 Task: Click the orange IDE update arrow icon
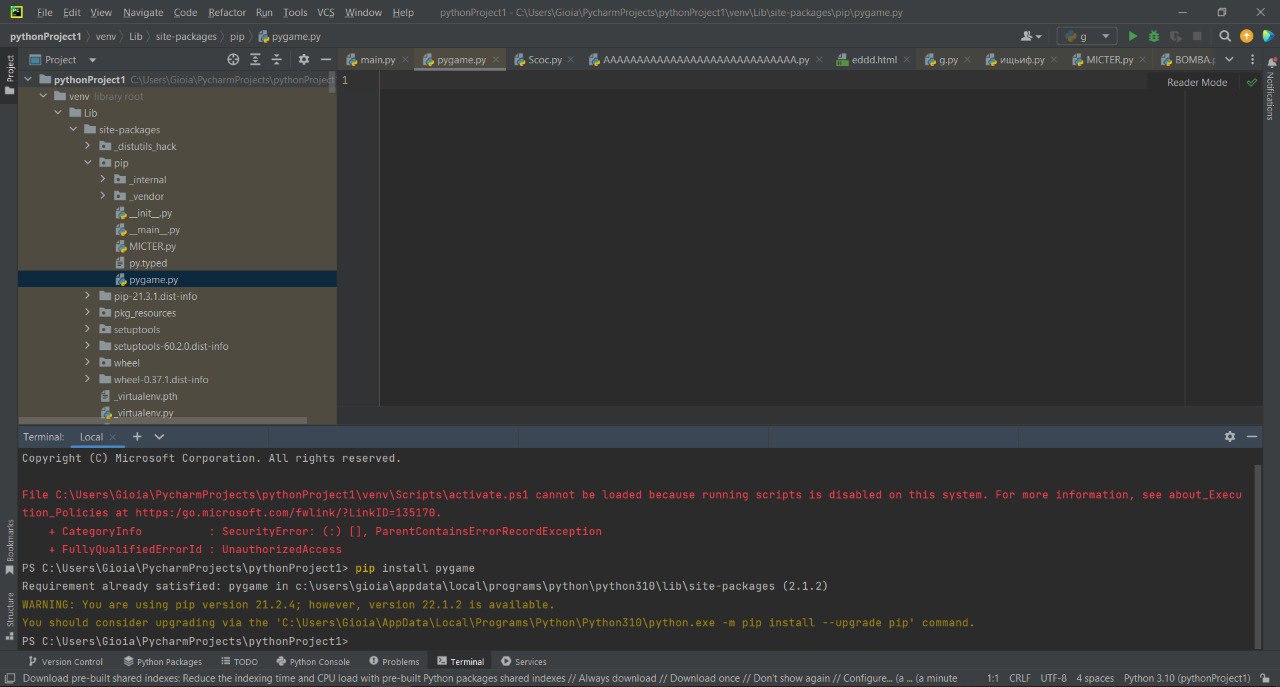[x=1246, y=36]
